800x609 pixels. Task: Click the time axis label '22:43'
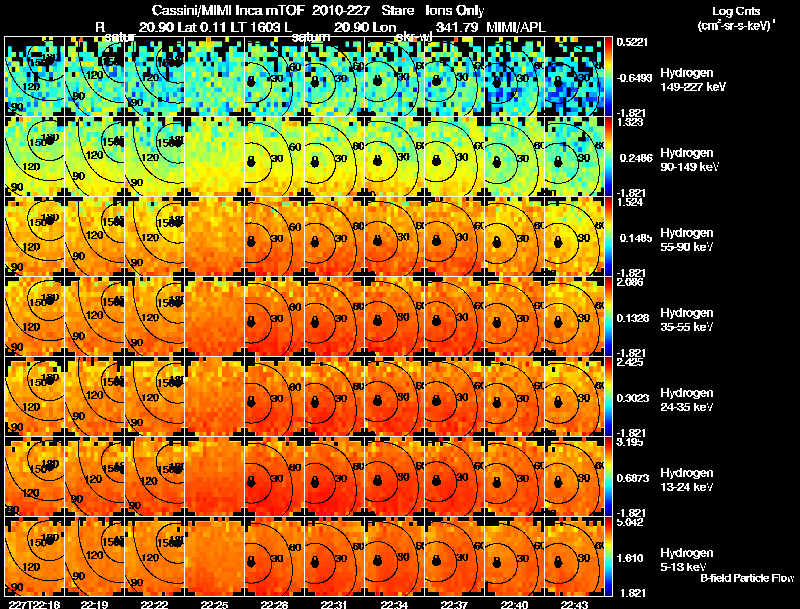pyautogui.click(x=574, y=604)
